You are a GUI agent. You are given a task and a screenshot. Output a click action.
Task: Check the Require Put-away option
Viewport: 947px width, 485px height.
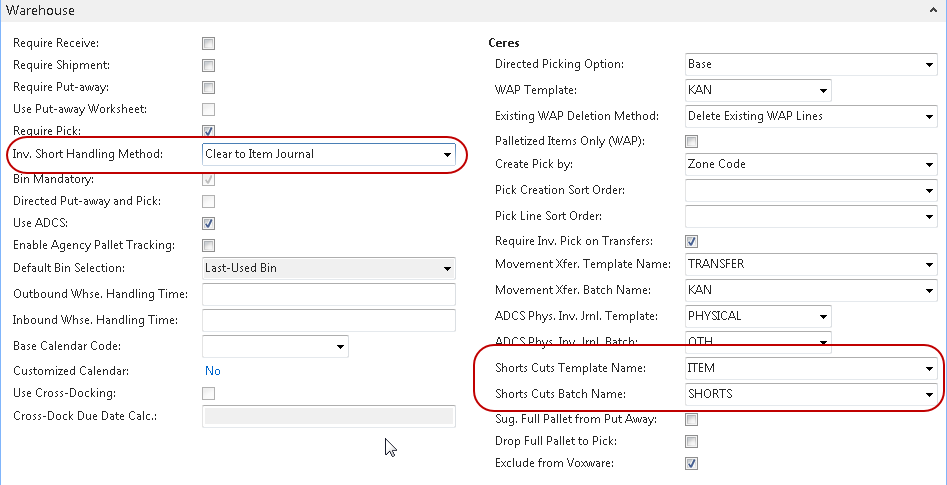click(208, 87)
